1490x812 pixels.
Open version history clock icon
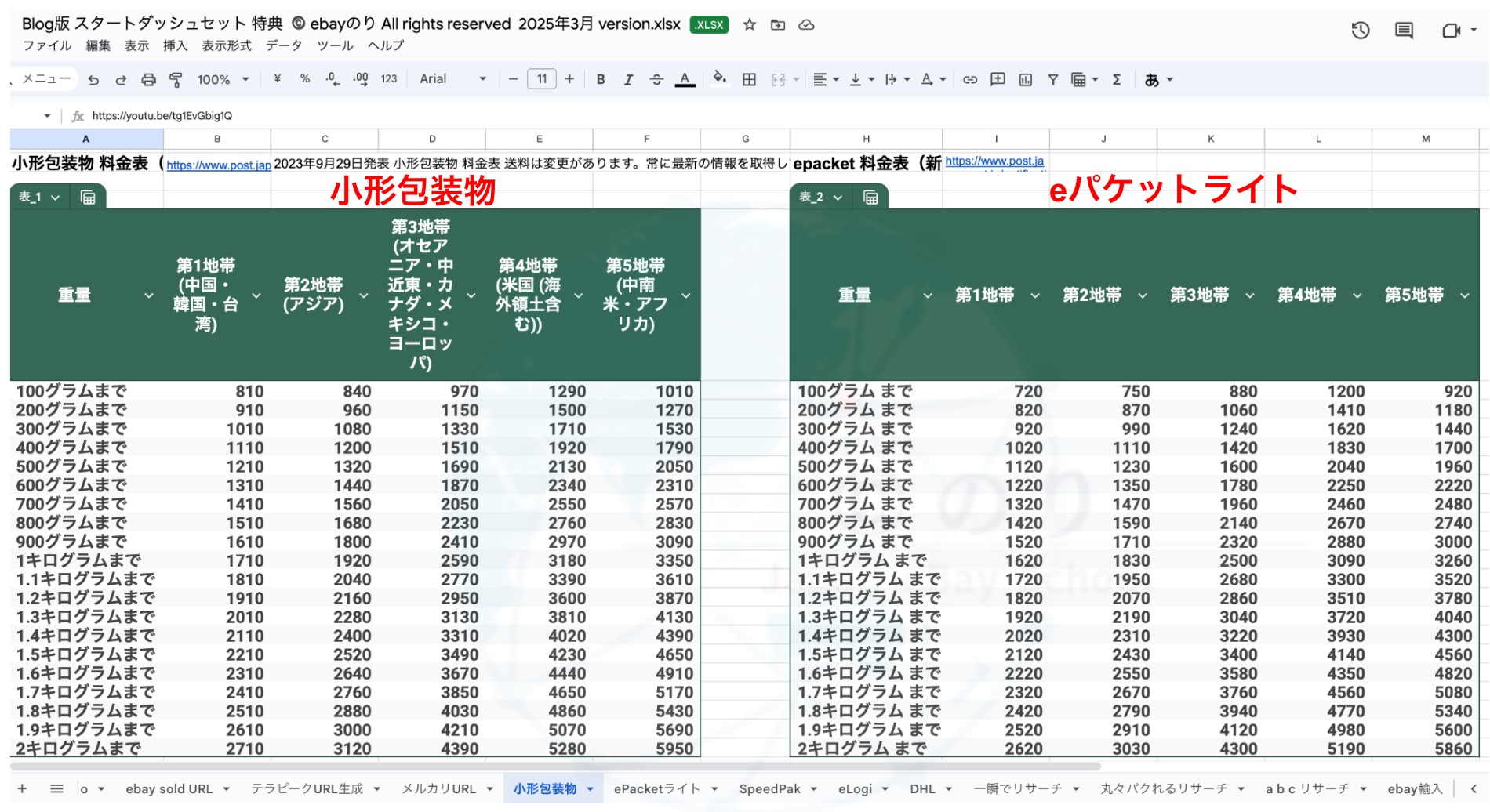[x=1360, y=31]
